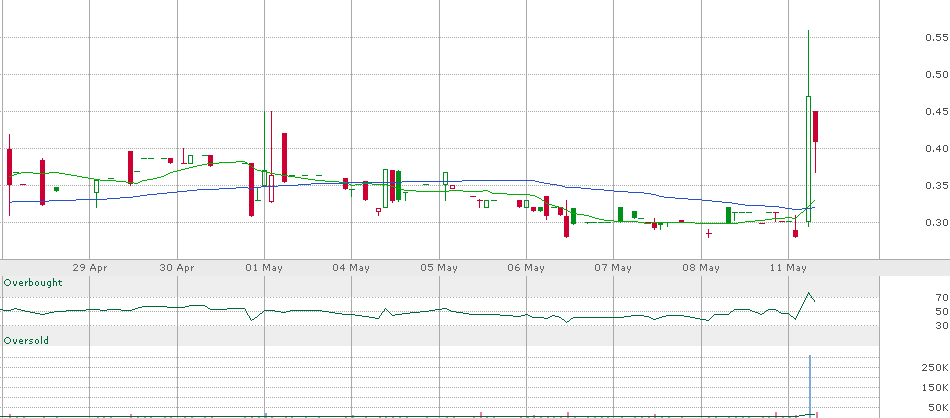This screenshot has width=950, height=418.
Task: Click the 0.55 price axis label
Action: tap(936, 38)
